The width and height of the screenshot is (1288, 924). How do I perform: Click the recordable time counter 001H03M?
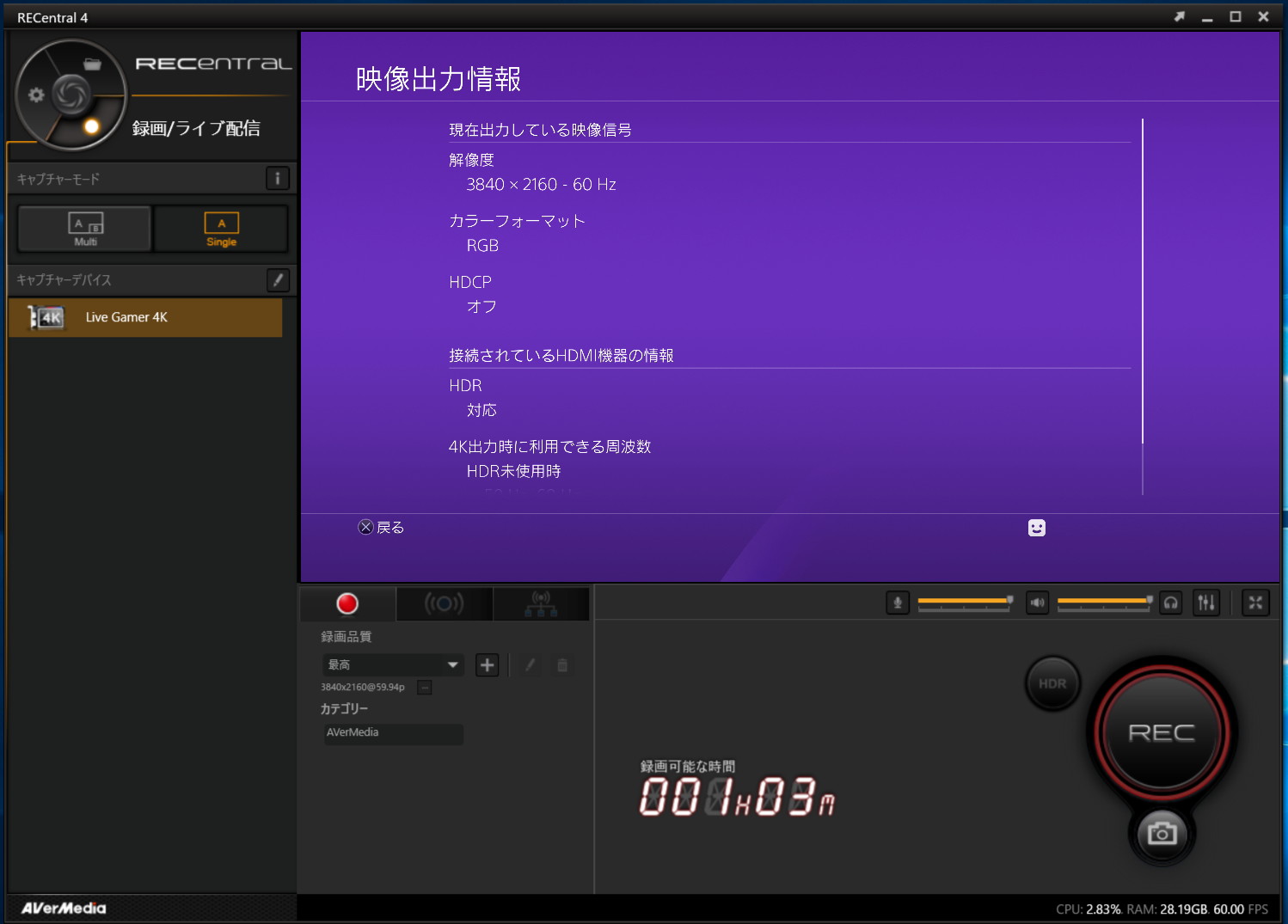pyautogui.click(x=737, y=796)
